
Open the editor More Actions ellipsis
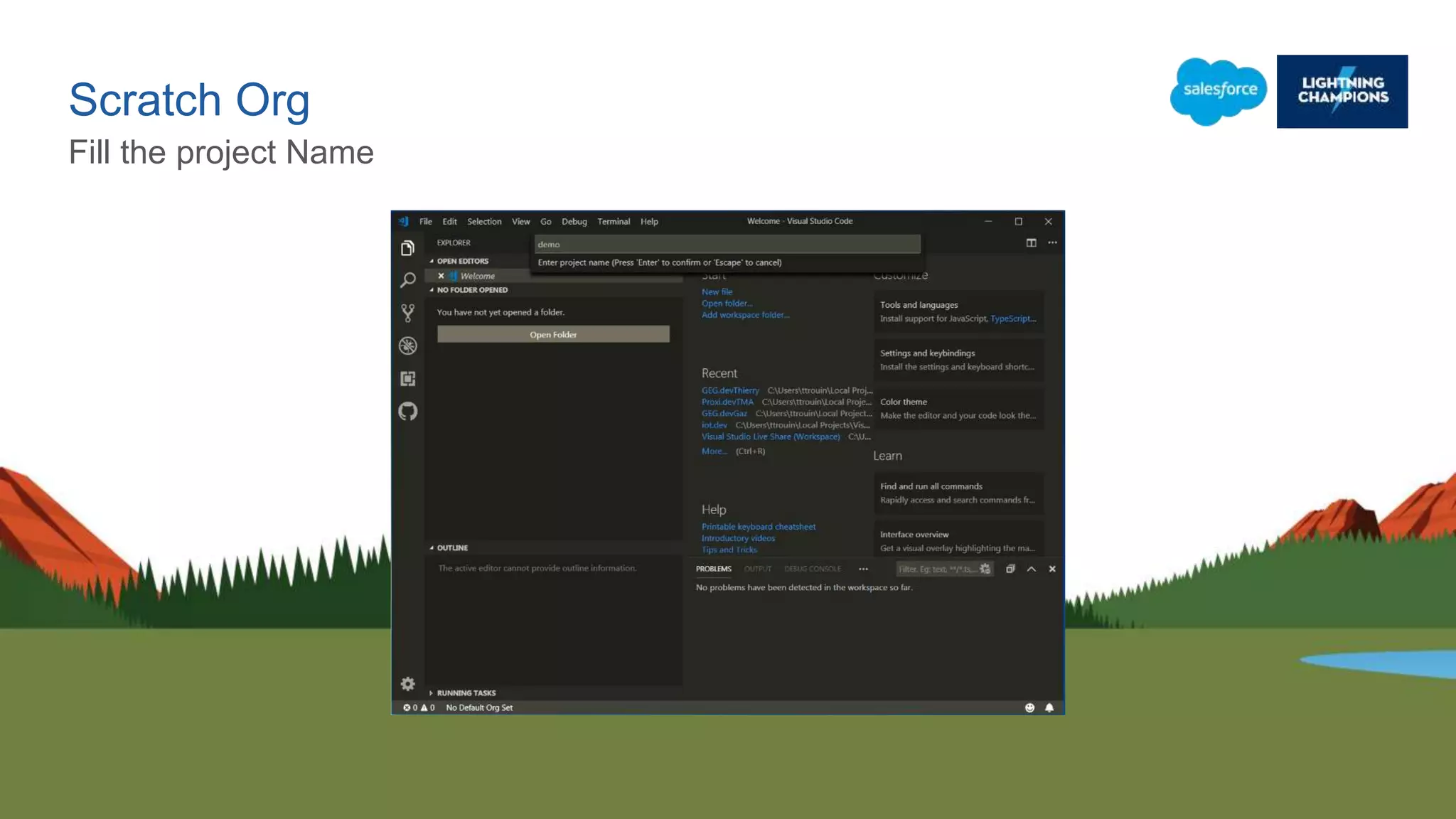pyautogui.click(x=1052, y=243)
